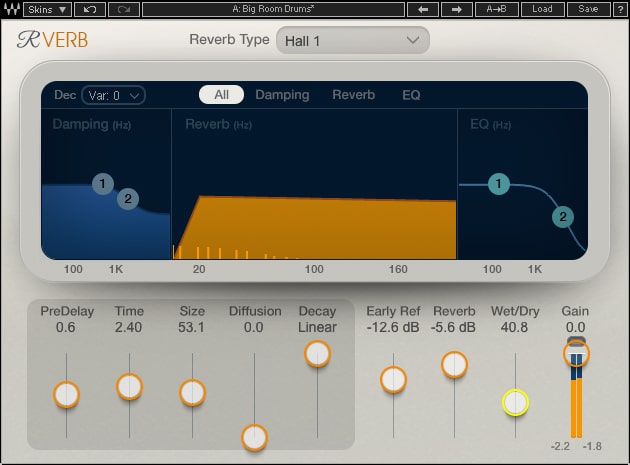The image size is (630, 465).
Task: Click the Decay Linear slider knob
Action: click(317, 353)
